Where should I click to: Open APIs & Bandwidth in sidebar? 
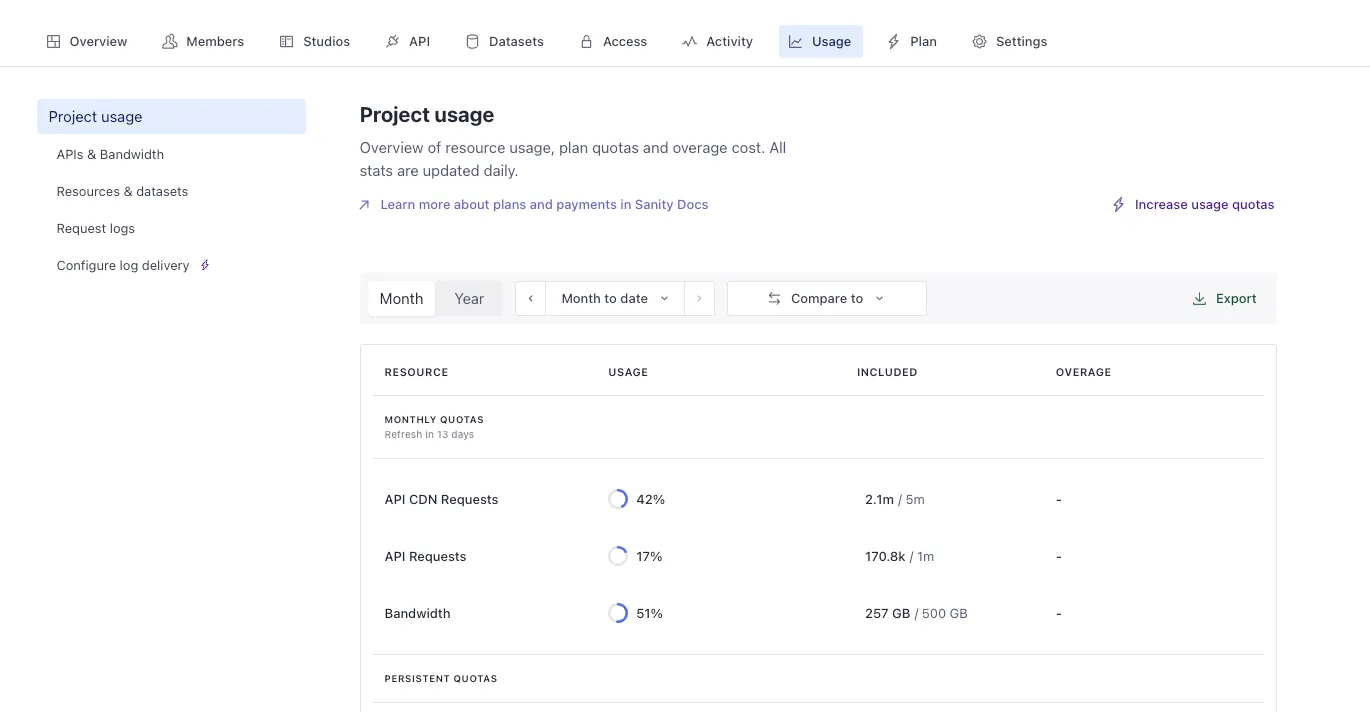(110, 155)
